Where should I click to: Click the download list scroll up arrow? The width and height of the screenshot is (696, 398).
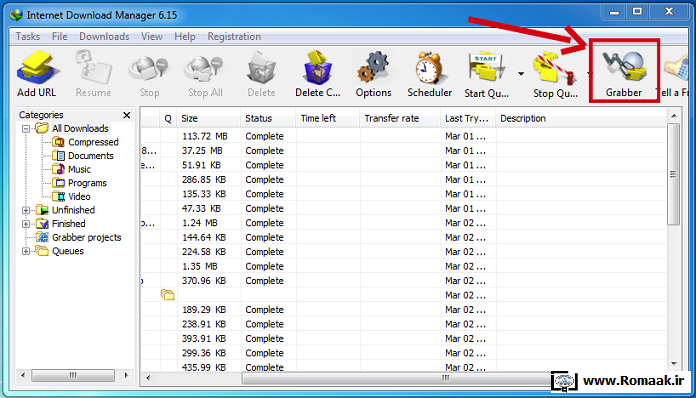pos(674,115)
